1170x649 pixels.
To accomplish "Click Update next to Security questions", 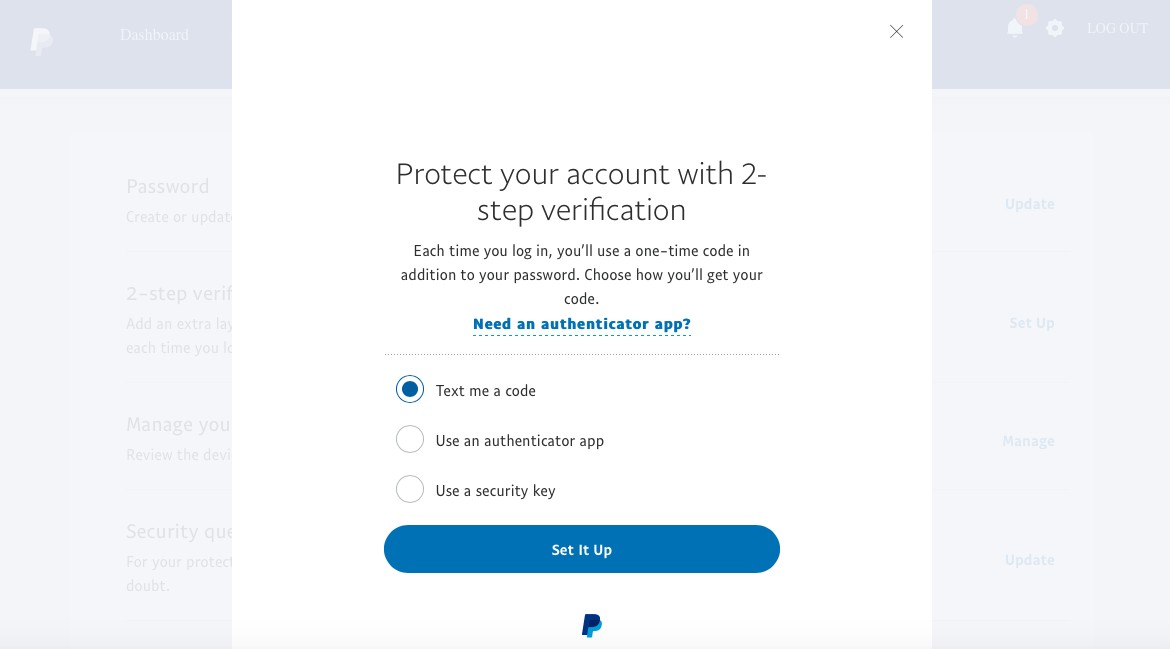I will click(1029, 559).
